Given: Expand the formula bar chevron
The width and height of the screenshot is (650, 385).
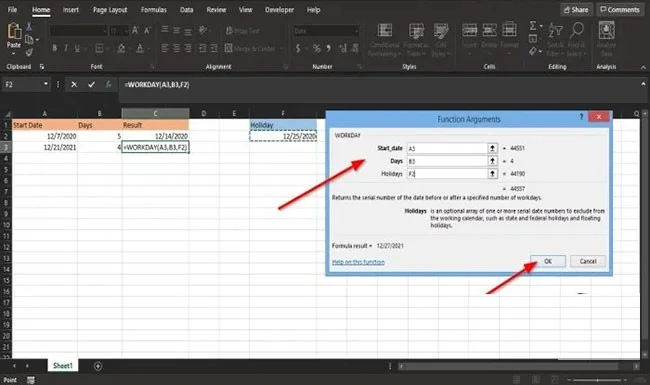Looking at the screenshot, I should point(643,84).
